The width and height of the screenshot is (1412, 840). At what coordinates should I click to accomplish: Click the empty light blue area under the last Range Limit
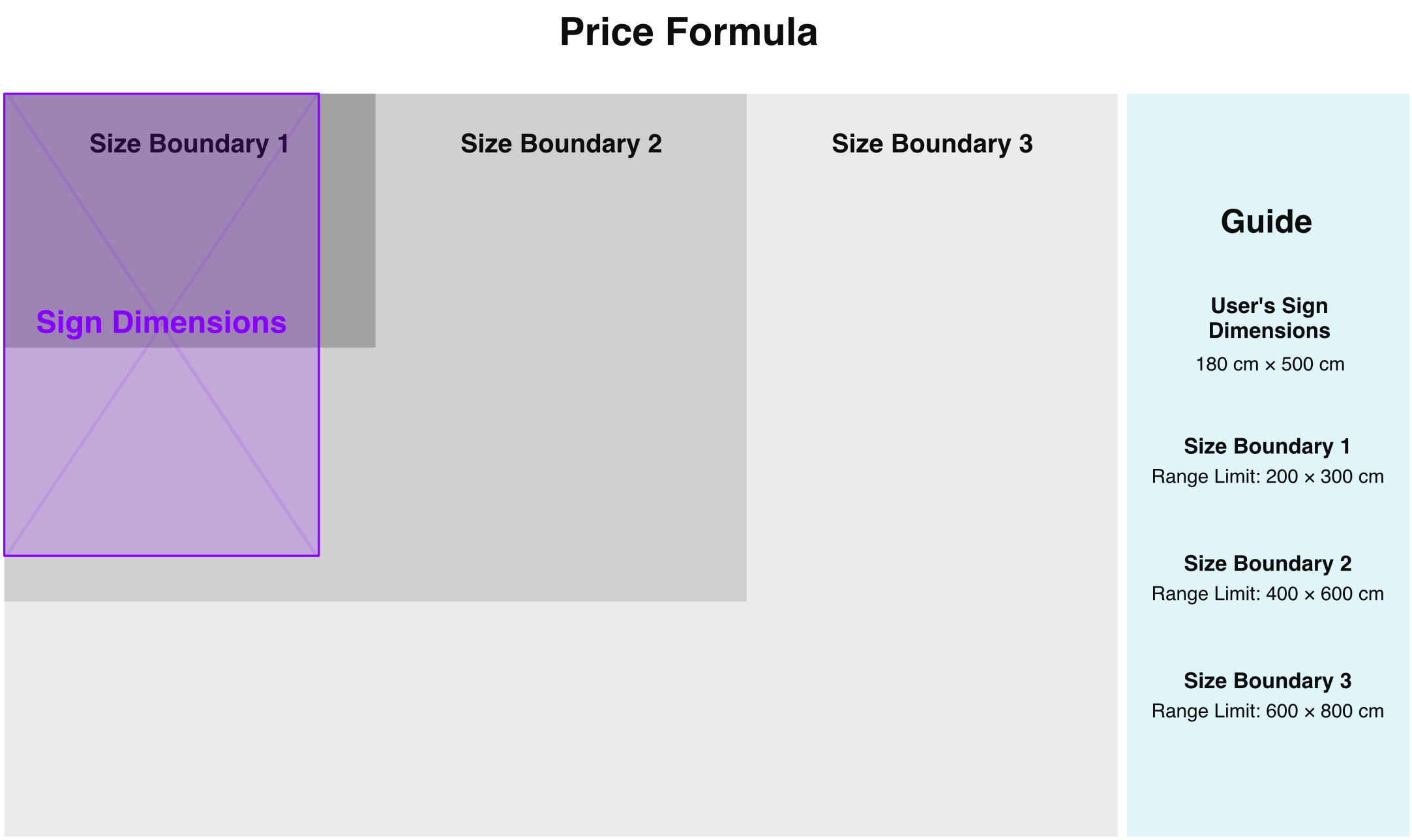point(1267,783)
